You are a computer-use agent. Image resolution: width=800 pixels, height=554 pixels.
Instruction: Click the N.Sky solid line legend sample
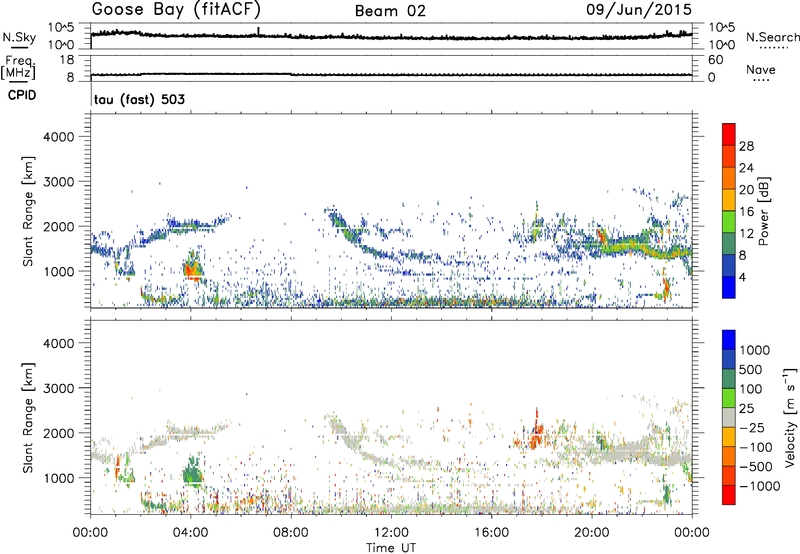(19, 47)
